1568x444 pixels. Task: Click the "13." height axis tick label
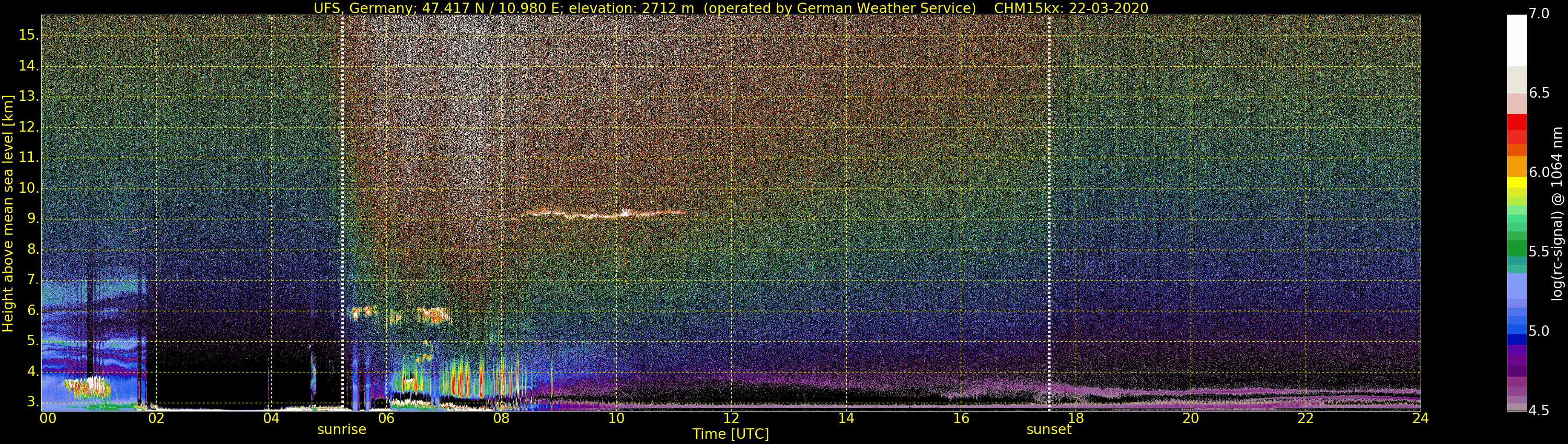tap(29, 97)
